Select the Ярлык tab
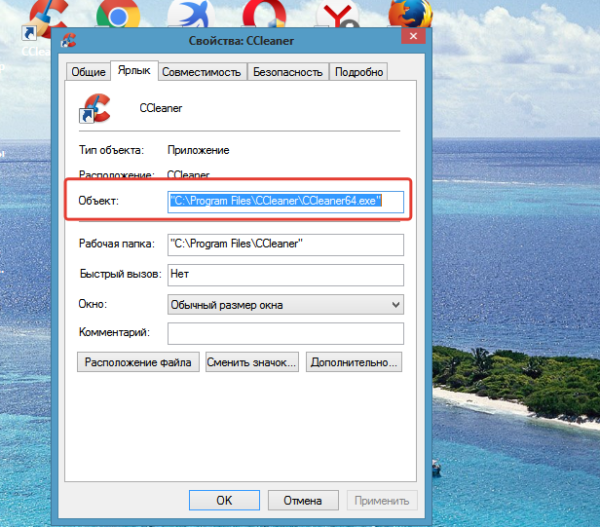Viewport: 600px width, 527px height. tap(134, 70)
